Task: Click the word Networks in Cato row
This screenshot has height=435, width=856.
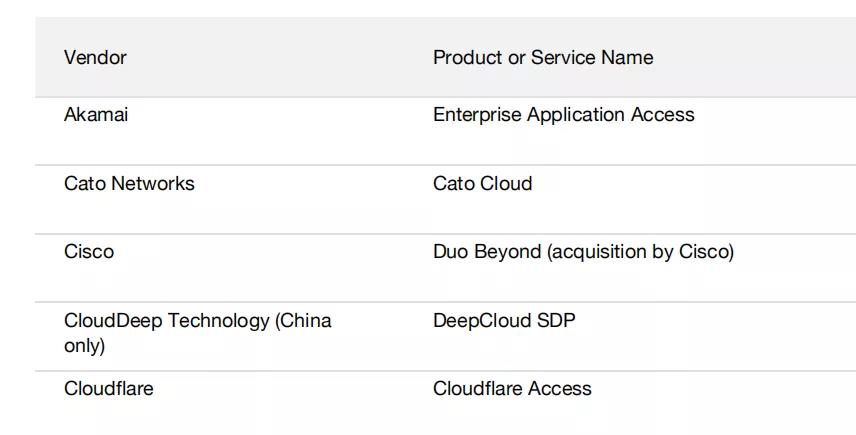Action: [x=153, y=183]
